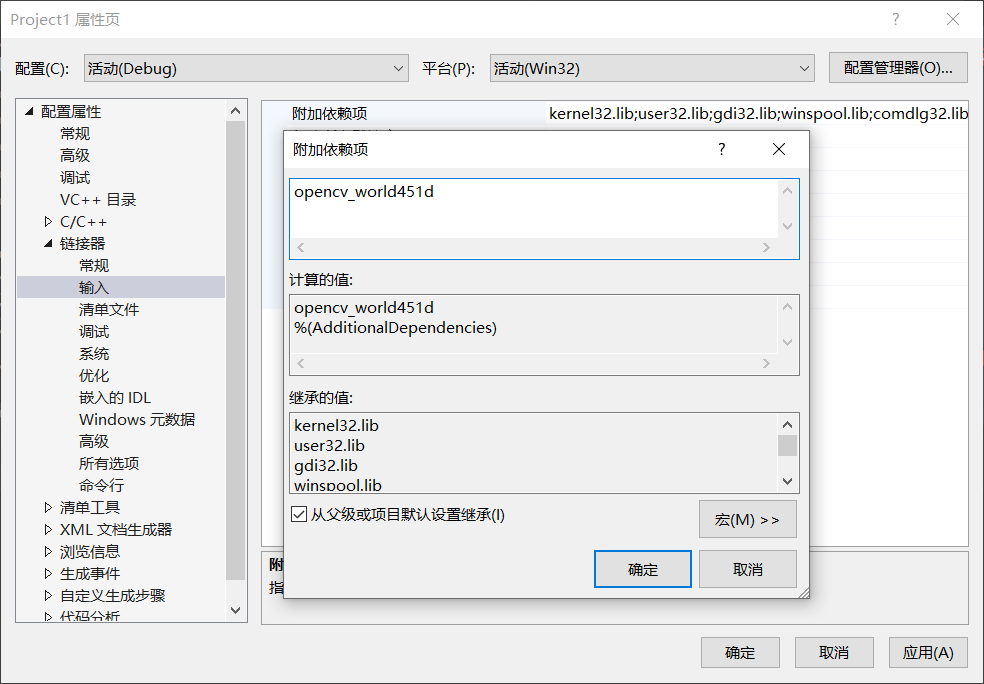This screenshot has width=984, height=684.
Task: Click 应用(A) button
Action: (928, 653)
